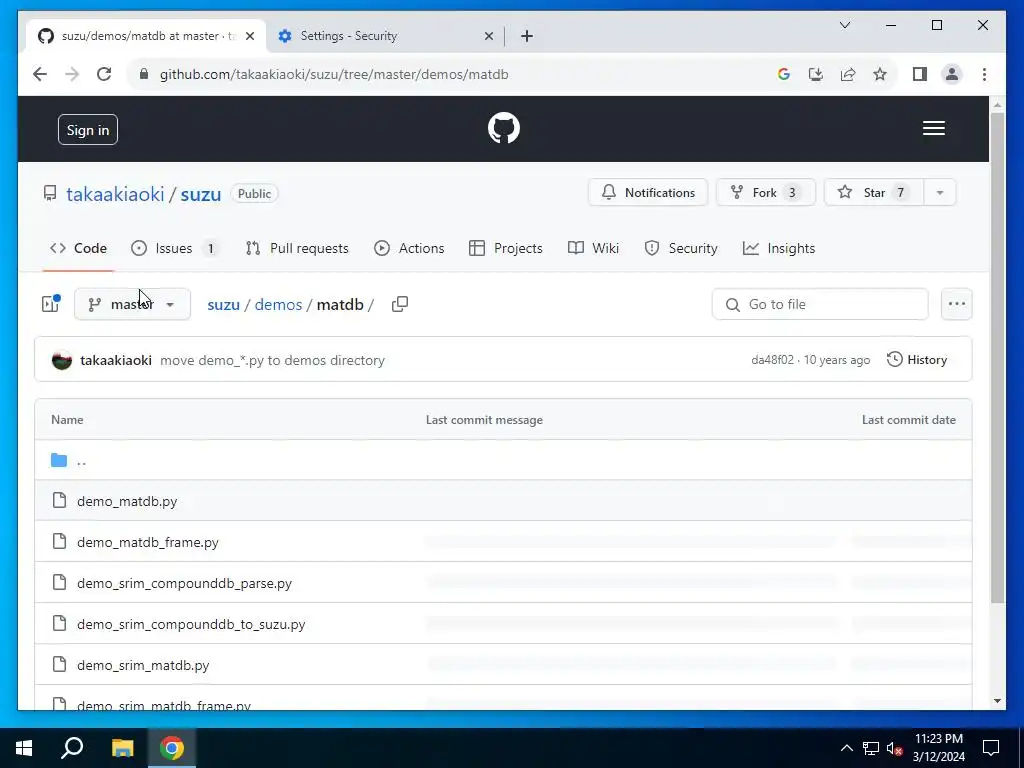Close the suzu/demos/matdb GitHub tab

[249, 37]
